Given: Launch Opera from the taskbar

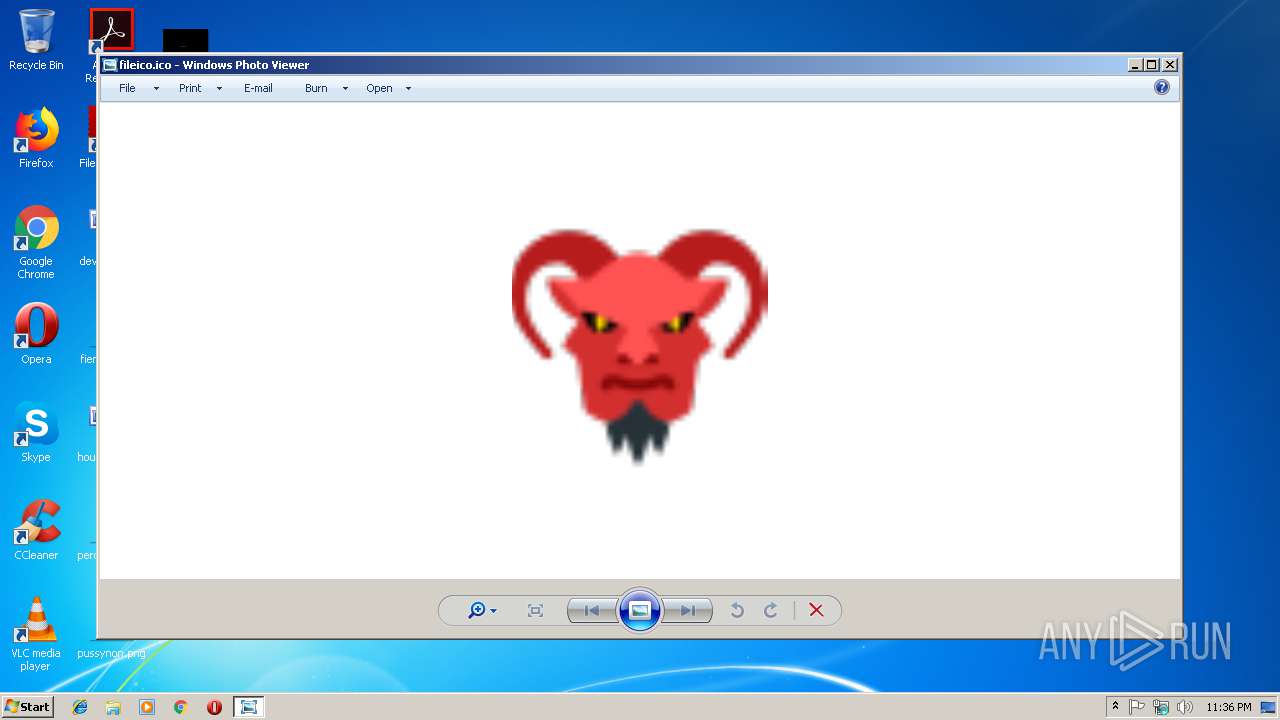Looking at the screenshot, I should coord(214,707).
